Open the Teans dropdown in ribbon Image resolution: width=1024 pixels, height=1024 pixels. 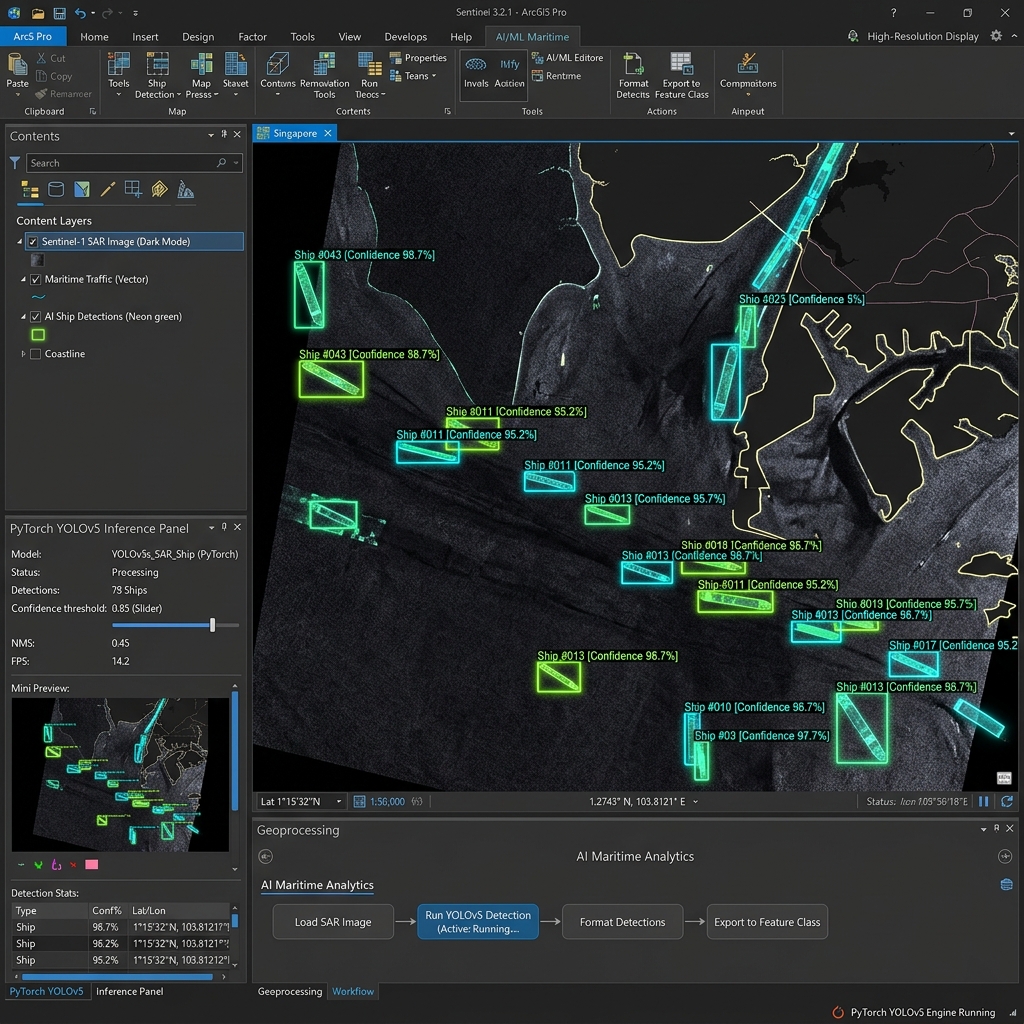pyautogui.click(x=413, y=76)
